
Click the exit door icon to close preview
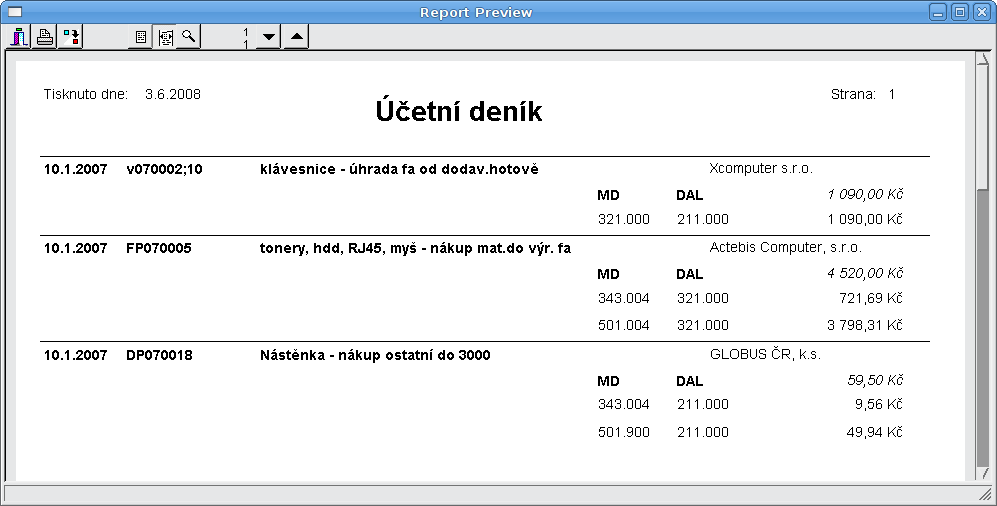tap(20, 38)
